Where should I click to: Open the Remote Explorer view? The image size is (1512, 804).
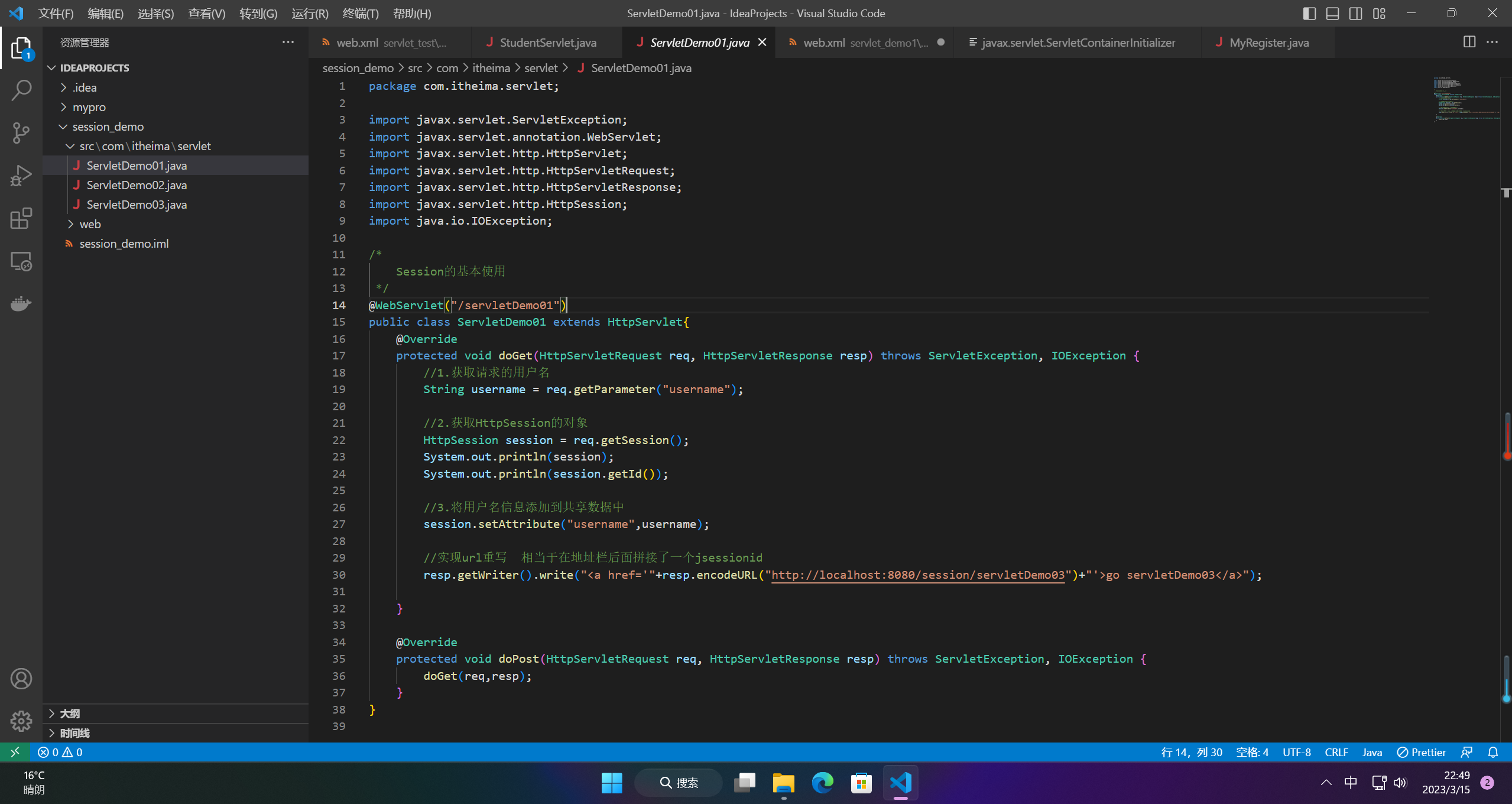coord(21,261)
